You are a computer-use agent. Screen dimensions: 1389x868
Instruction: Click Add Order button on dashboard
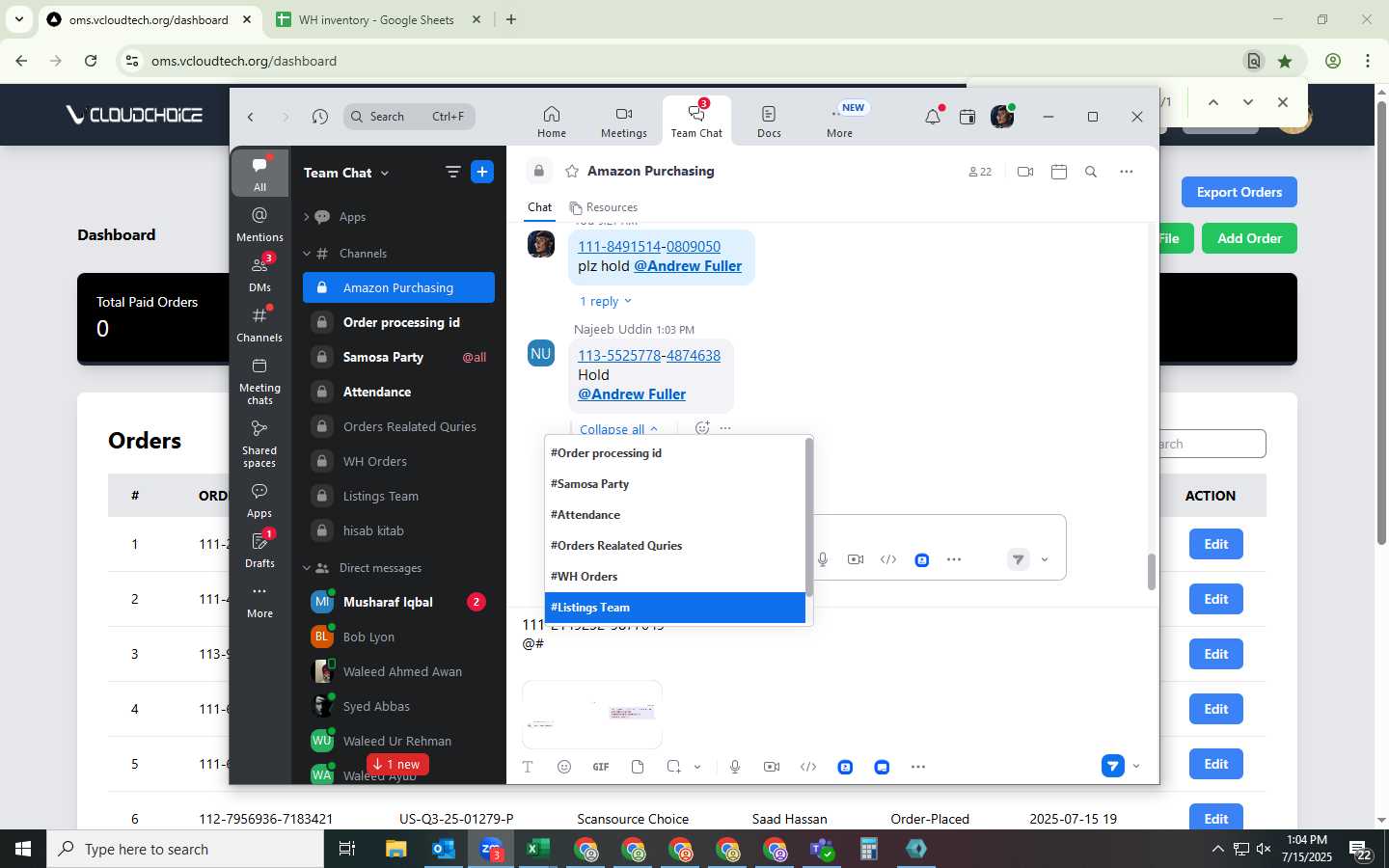1249,238
